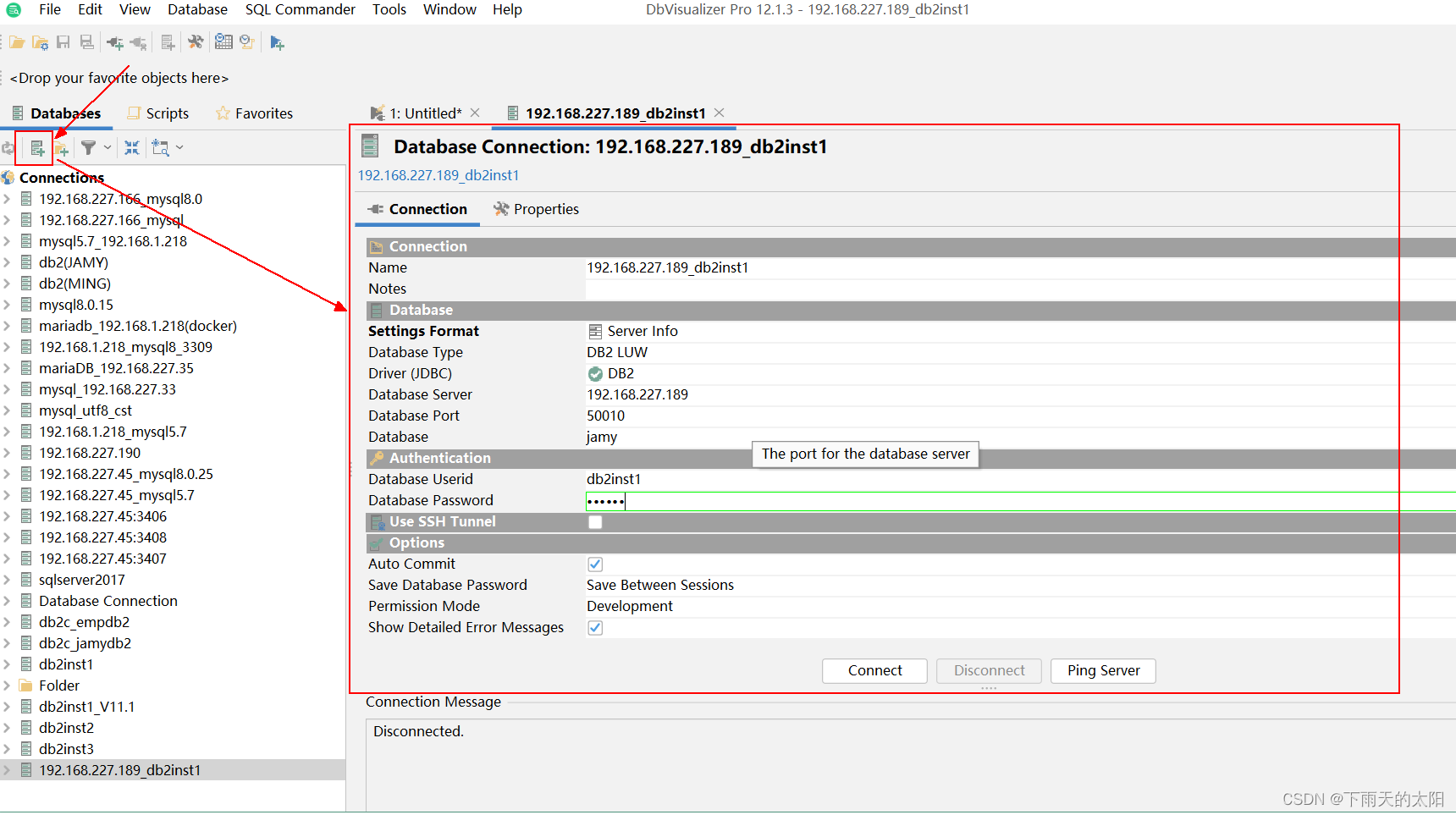Toggle the Use SSH Tunnel checkbox
This screenshot has height=815, width=1456.
[596, 522]
